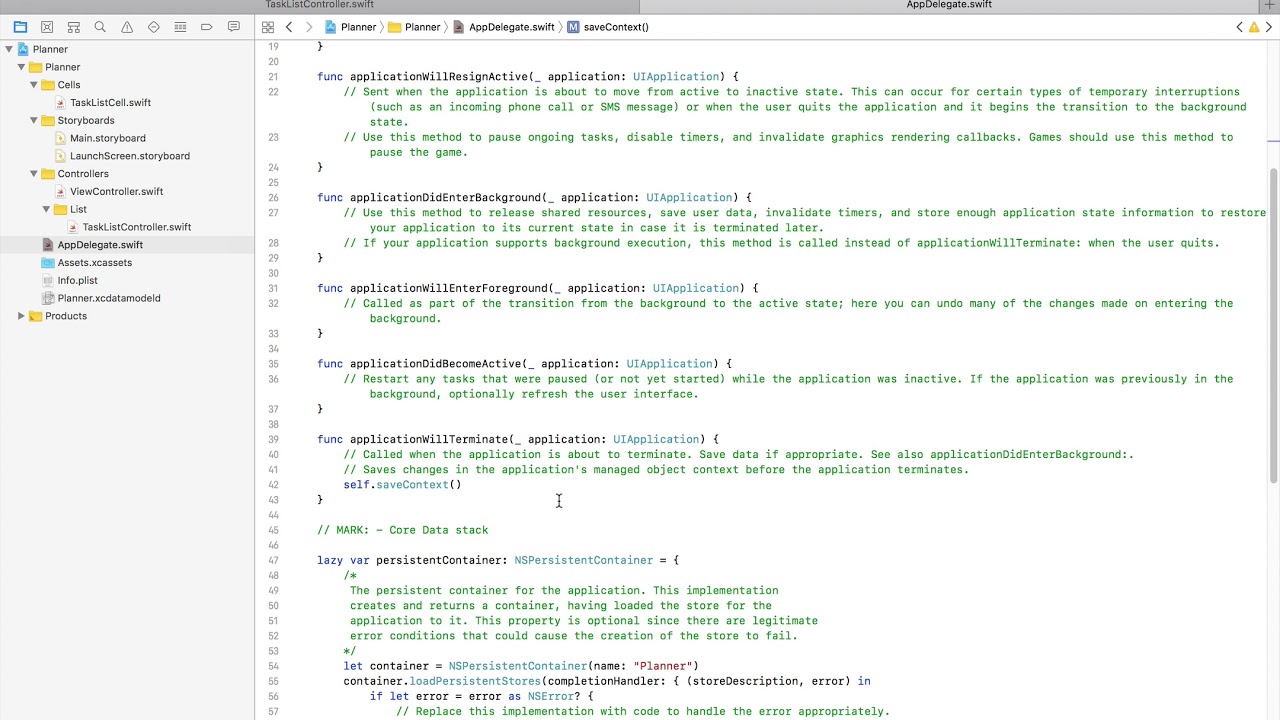Click applicationDidBecomeActive function name
Image resolution: width=1280 pixels, height=720 pixels.
pyautogui.click(x=435, y=363)
